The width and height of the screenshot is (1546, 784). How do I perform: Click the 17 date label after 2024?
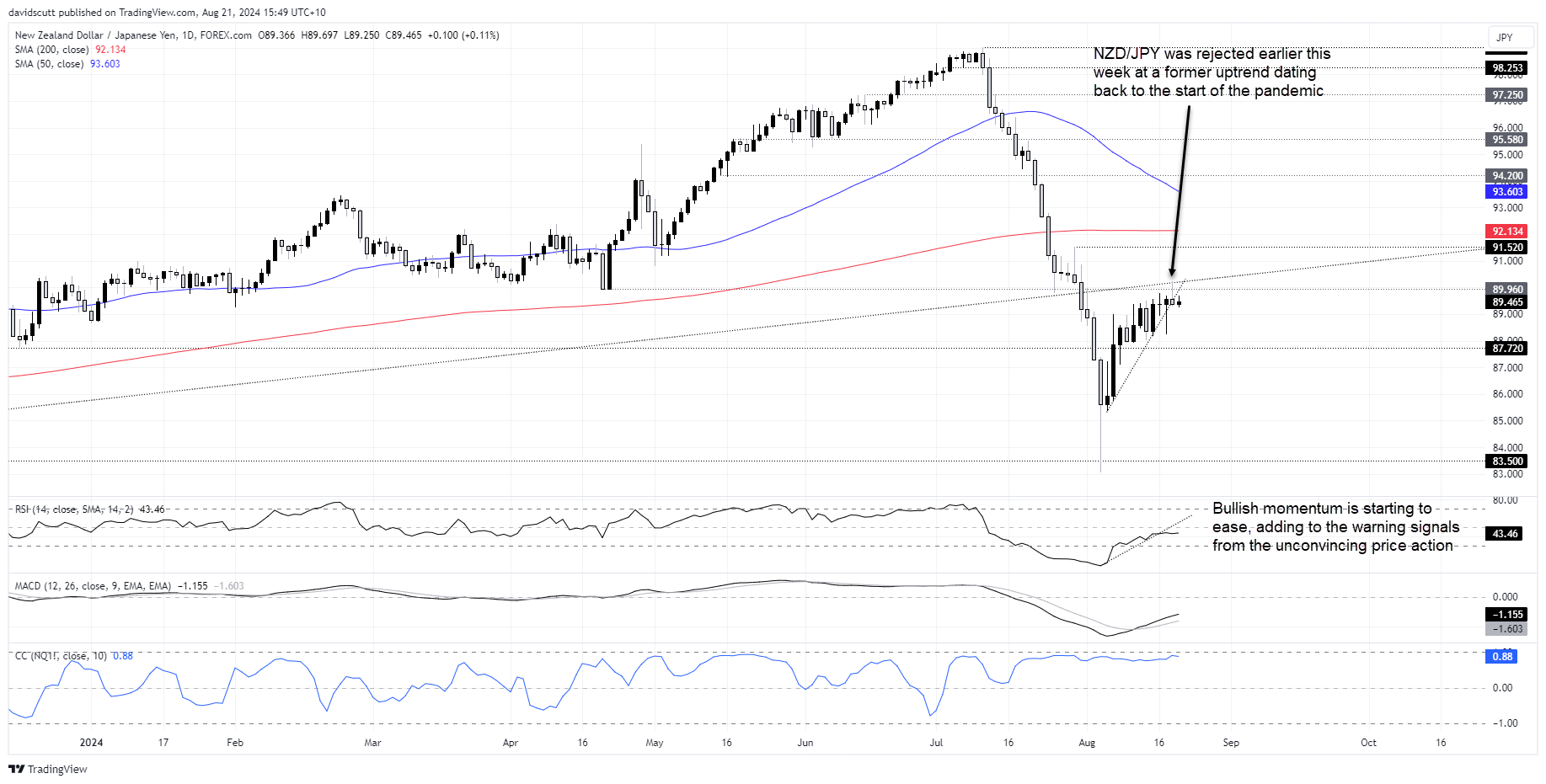pyautogui.click(x=163, y=743)
